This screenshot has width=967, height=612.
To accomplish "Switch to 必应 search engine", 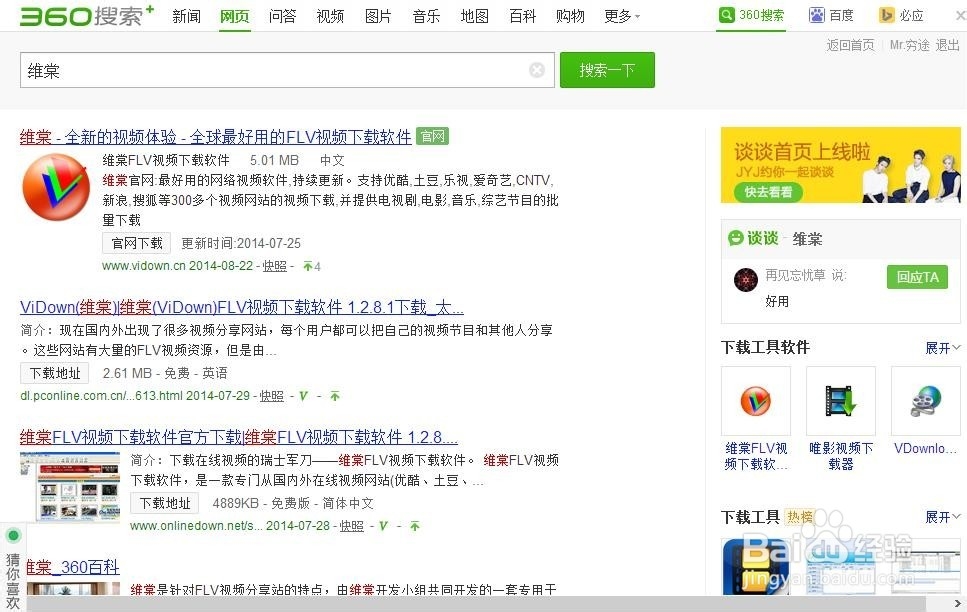I will 902,15.
